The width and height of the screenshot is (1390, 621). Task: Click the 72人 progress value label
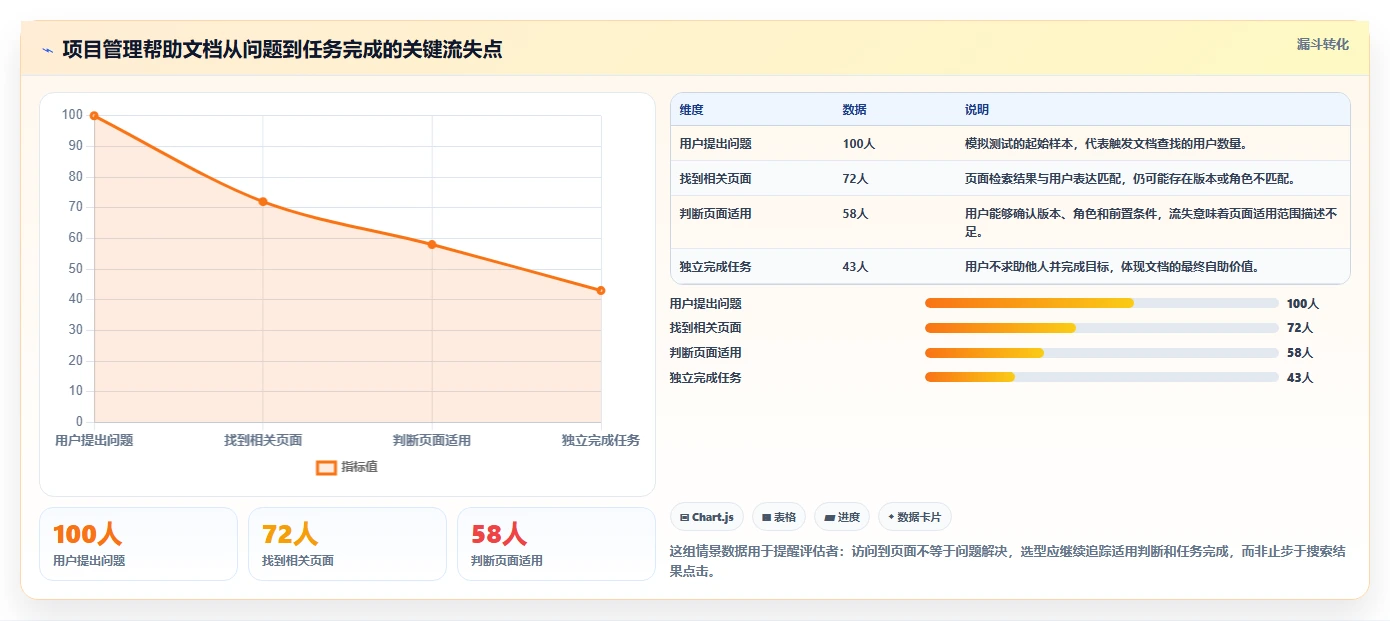click(1300, 328)
